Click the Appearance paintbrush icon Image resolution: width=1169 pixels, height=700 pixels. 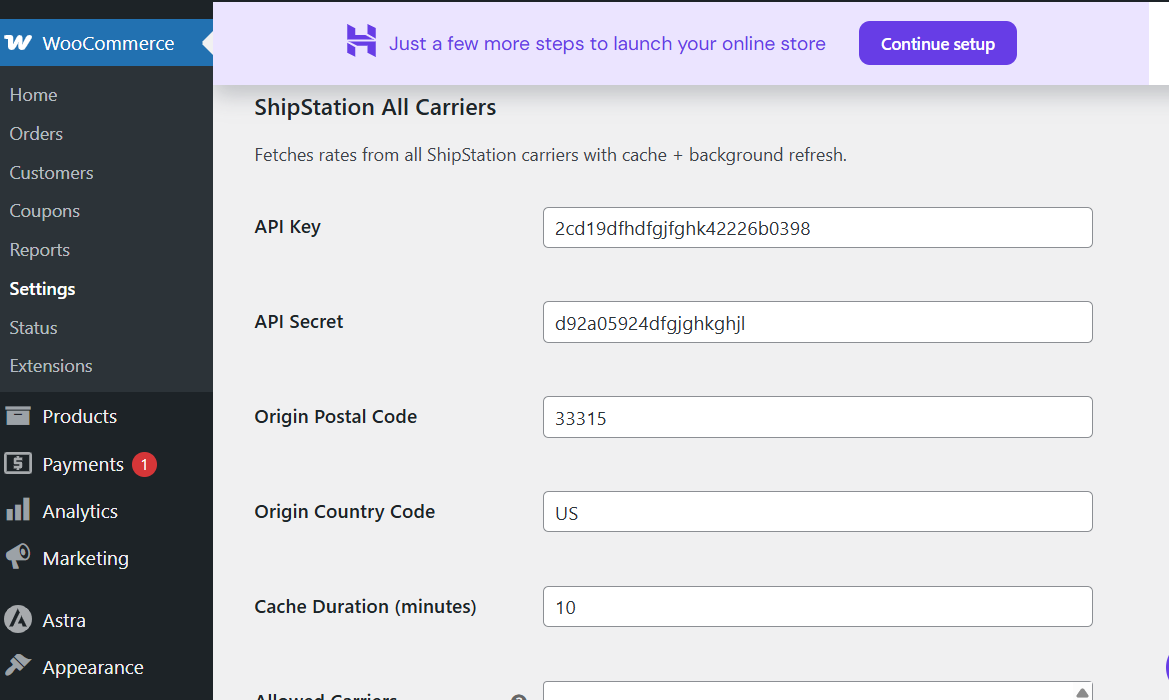(x=18, y=667)
